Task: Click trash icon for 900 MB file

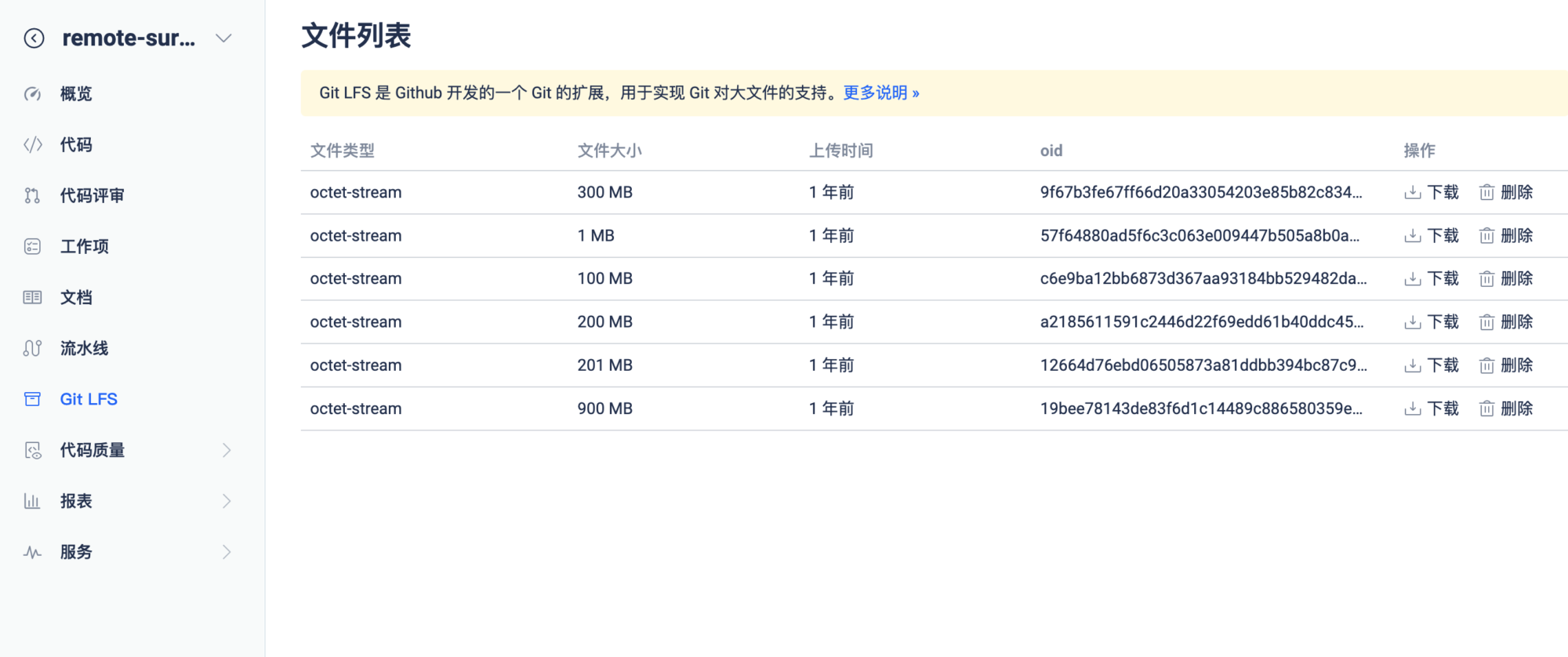Action: 1486,408
